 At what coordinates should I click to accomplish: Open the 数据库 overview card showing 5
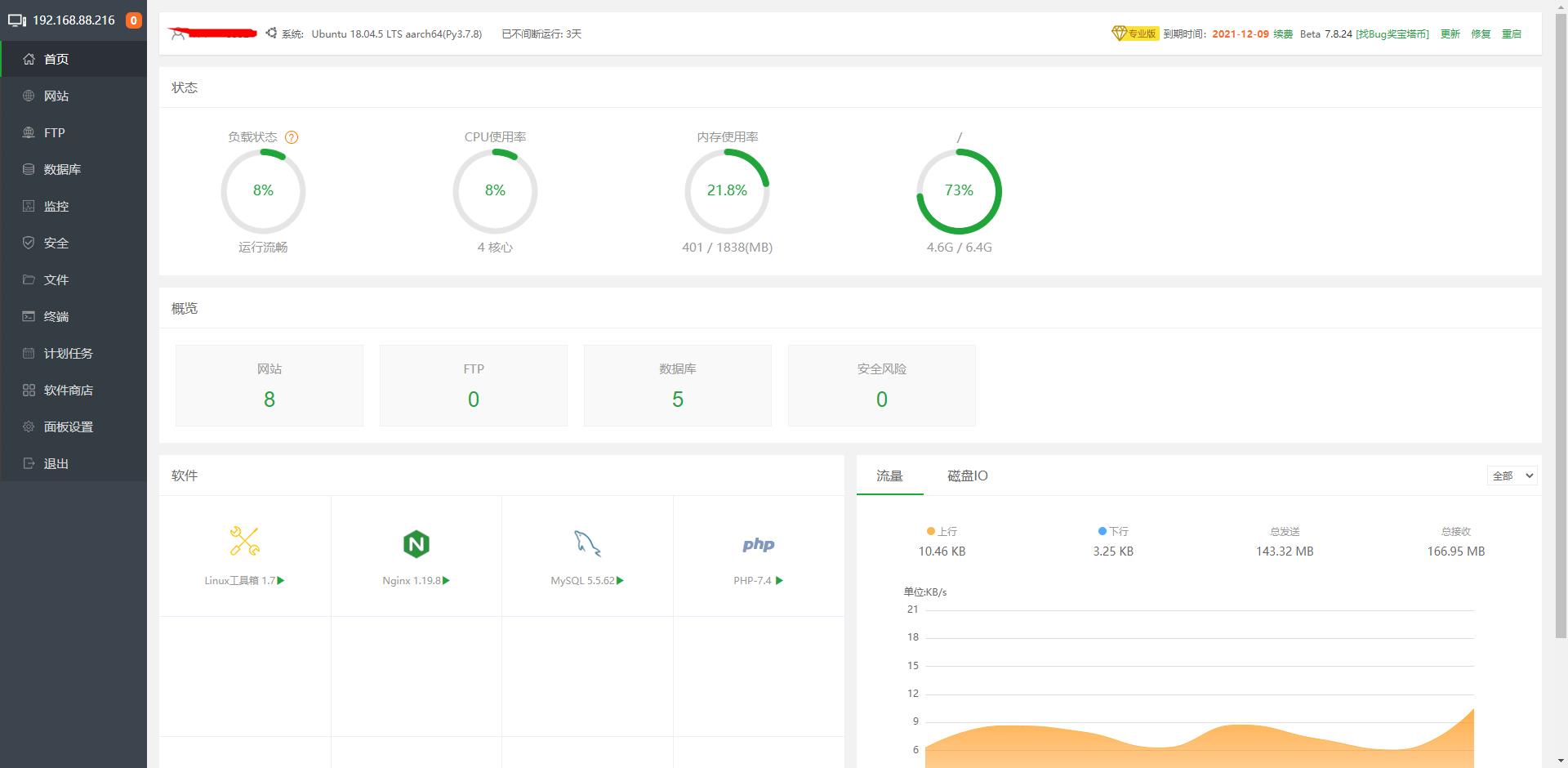678,386
